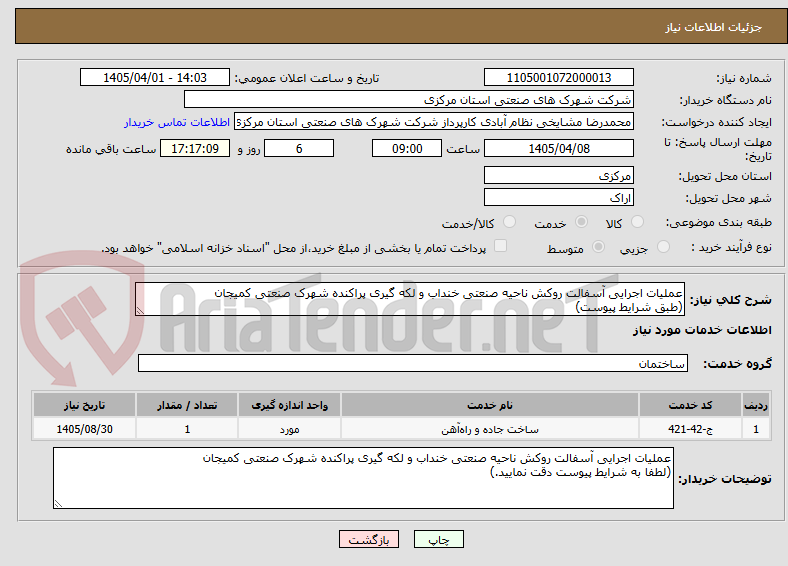Click the گروه خدمت field ساختمان

pyautogui.click(x=413, y=363)
